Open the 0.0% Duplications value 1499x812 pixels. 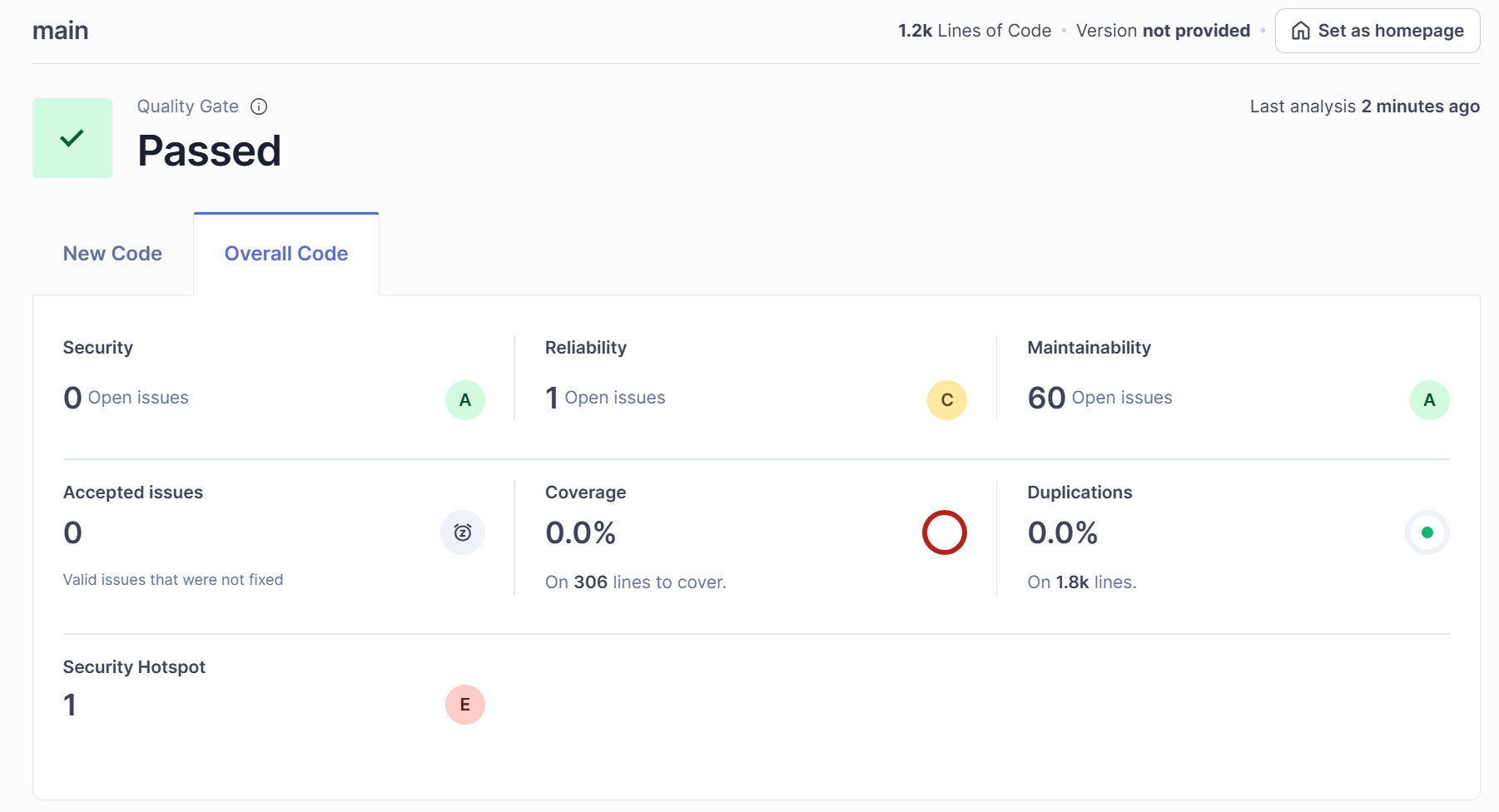coord(1062,532)
